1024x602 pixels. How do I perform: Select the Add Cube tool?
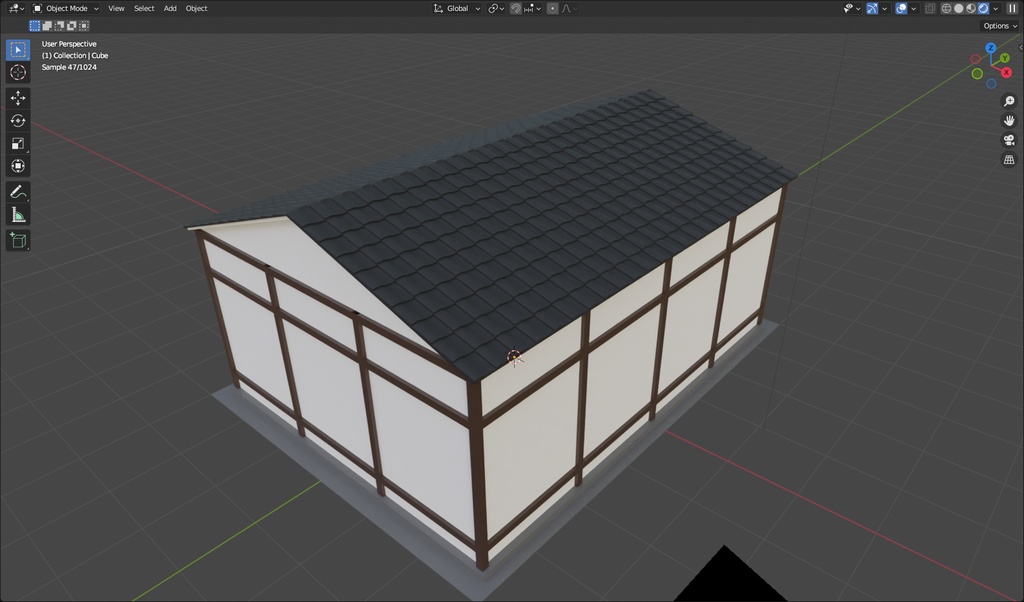[x=18, y=240]
